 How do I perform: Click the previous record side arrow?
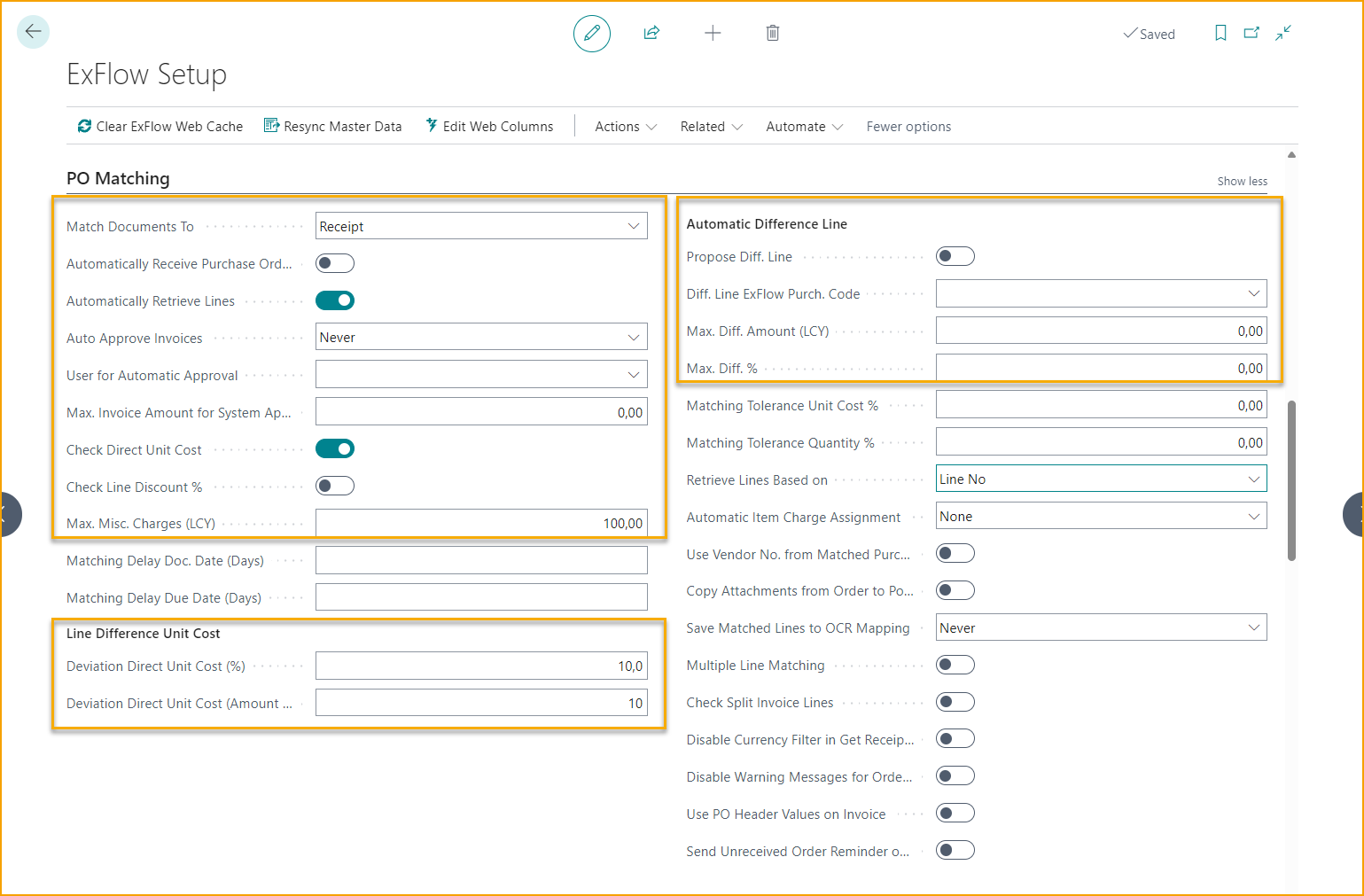[x=9, y=514]
